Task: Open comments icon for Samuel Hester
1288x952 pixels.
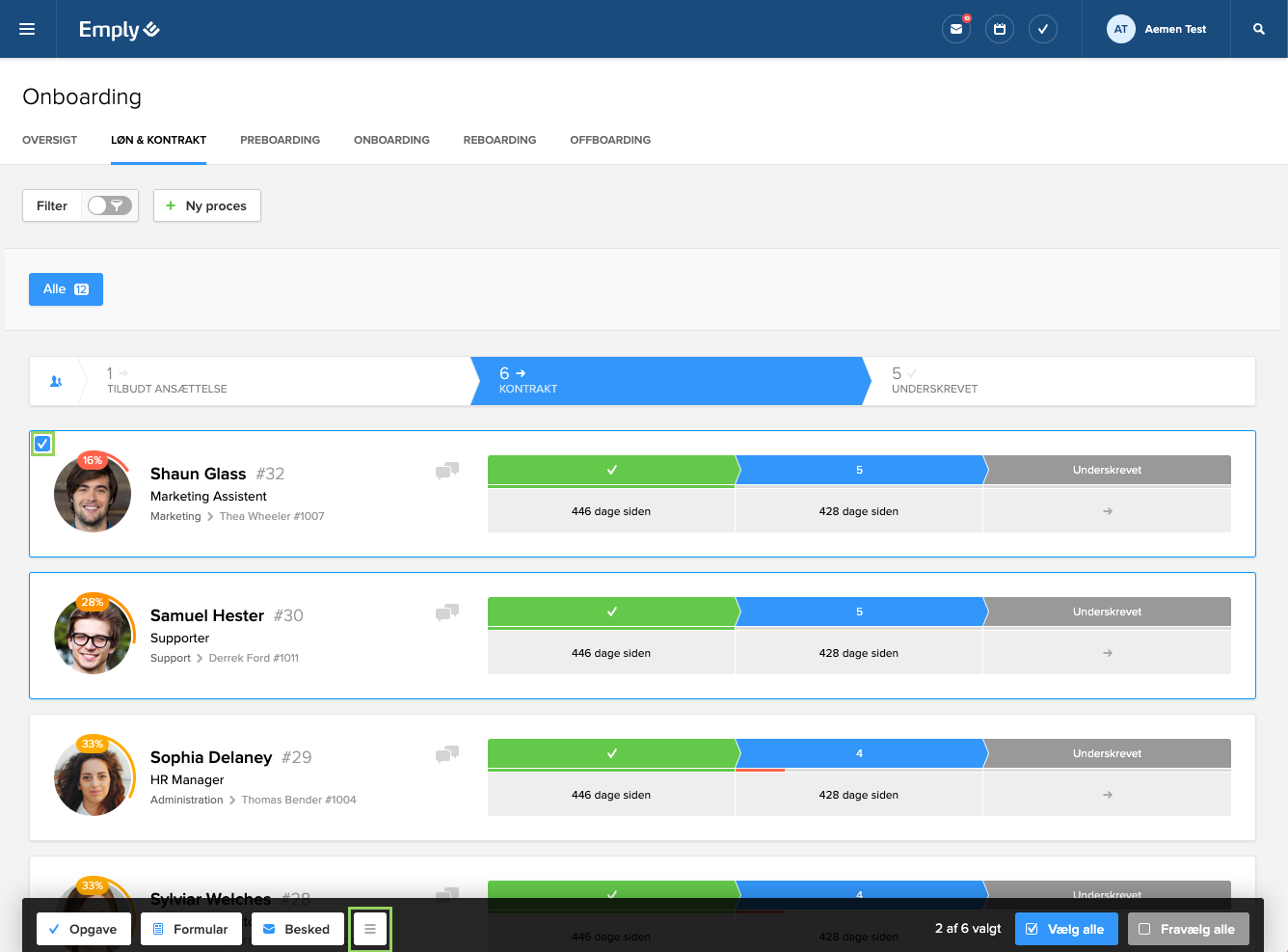Action: 447,612
